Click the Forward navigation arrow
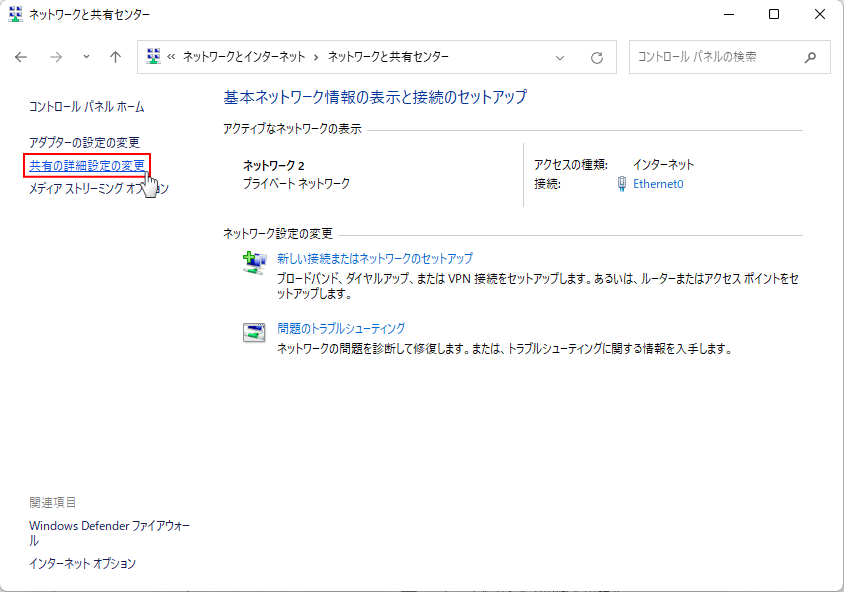The height and width of the screenshot is (592, 844). coord(56,57)
